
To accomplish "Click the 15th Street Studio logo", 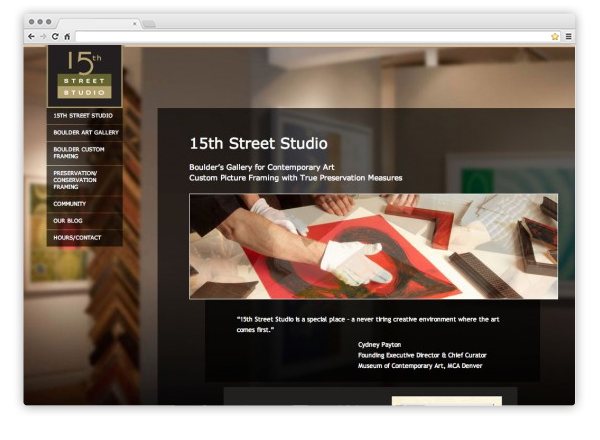I will pyautogui.click(x=85, y=76).
